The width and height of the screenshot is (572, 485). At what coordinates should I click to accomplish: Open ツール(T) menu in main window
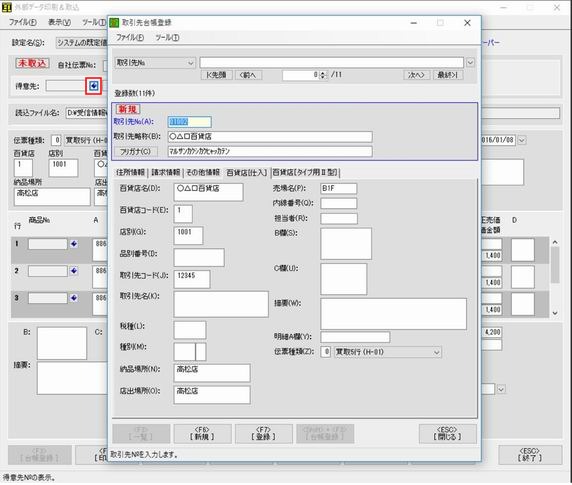94,22
